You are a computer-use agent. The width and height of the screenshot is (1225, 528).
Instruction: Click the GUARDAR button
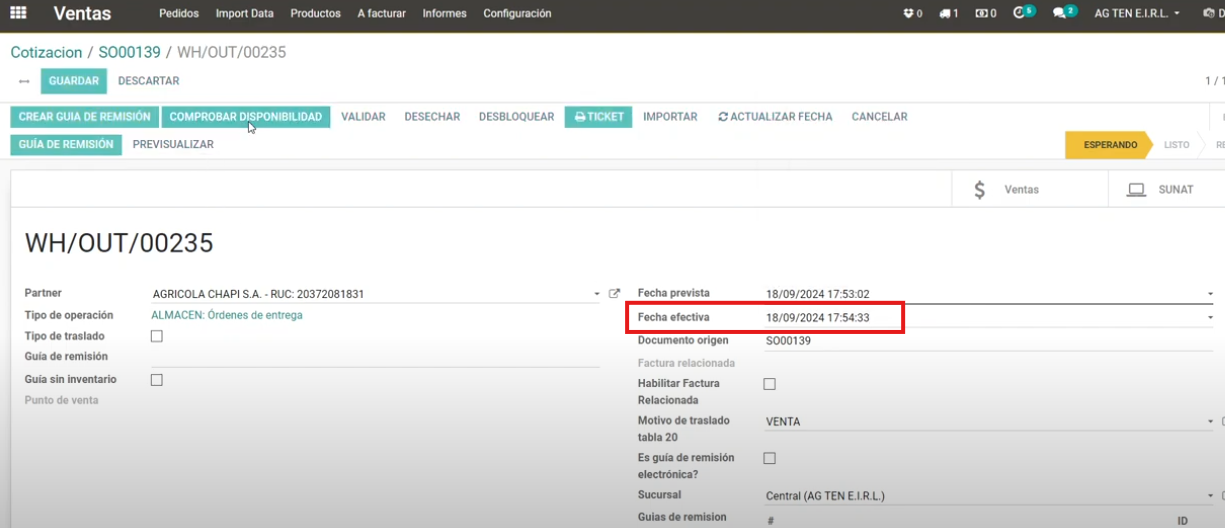(x=74, y=81)
